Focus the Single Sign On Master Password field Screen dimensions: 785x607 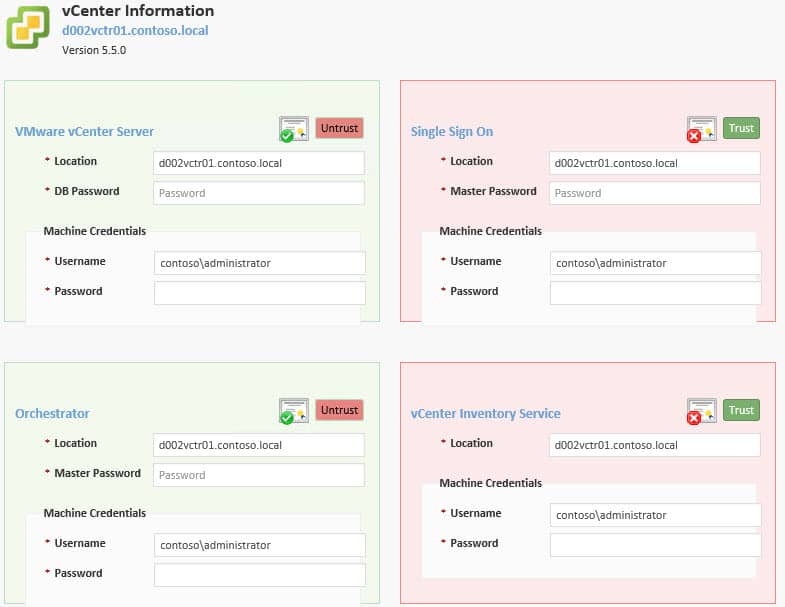coord(654,193)
